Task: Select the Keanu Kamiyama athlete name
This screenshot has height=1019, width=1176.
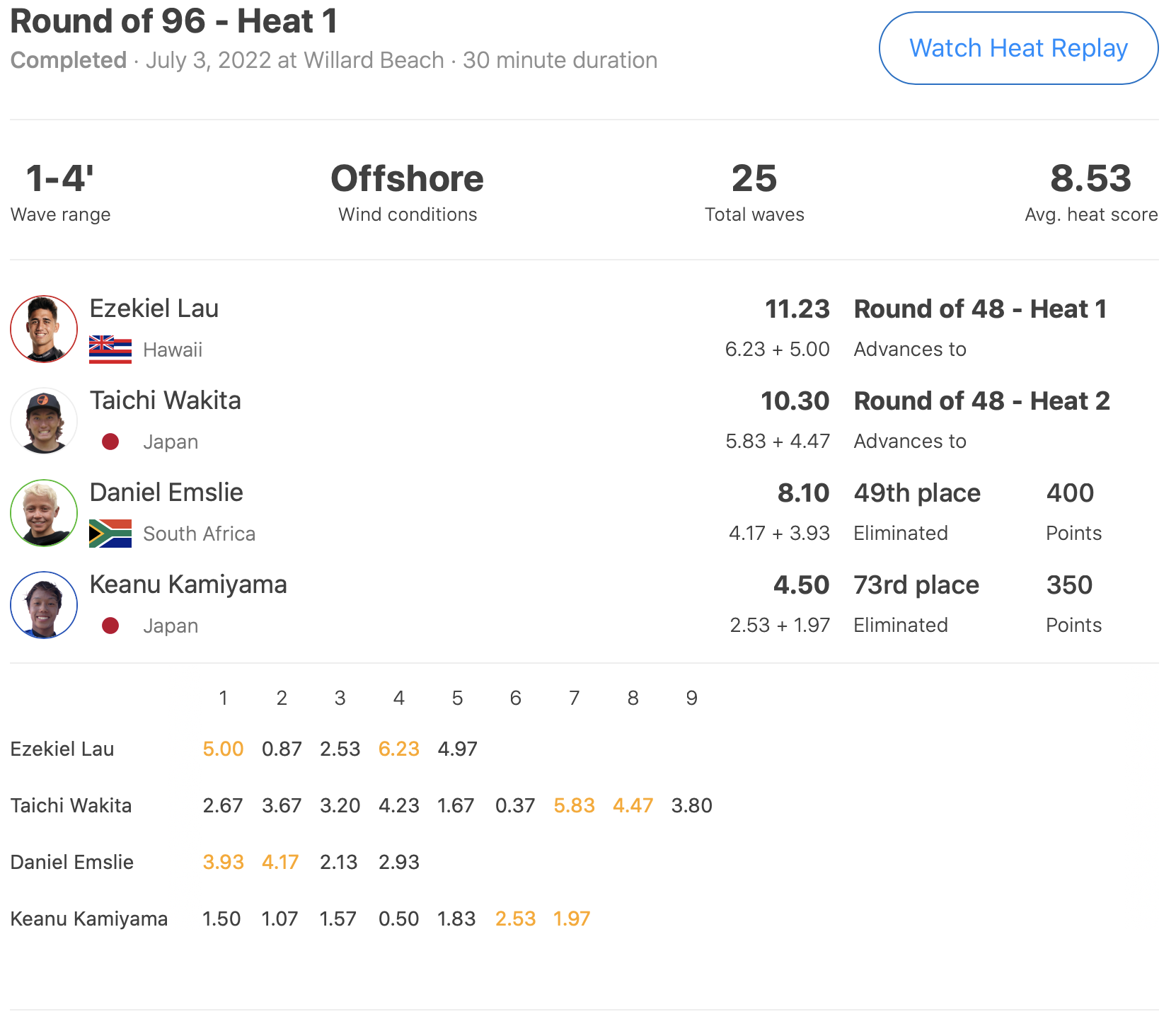Action: point(188,585)
